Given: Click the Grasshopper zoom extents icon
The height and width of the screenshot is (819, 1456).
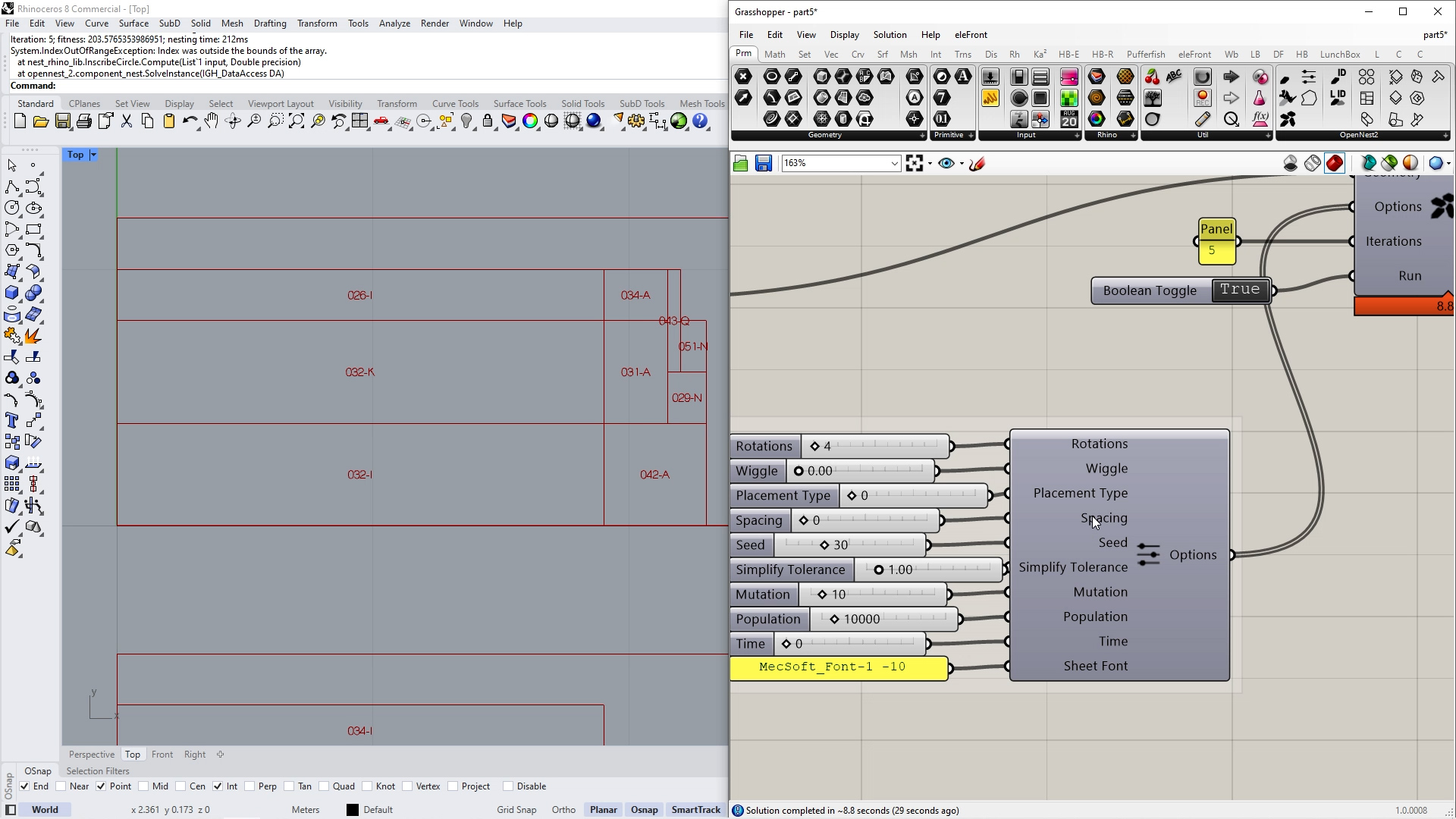Looking at the screenshot, I should pos(915,163).
